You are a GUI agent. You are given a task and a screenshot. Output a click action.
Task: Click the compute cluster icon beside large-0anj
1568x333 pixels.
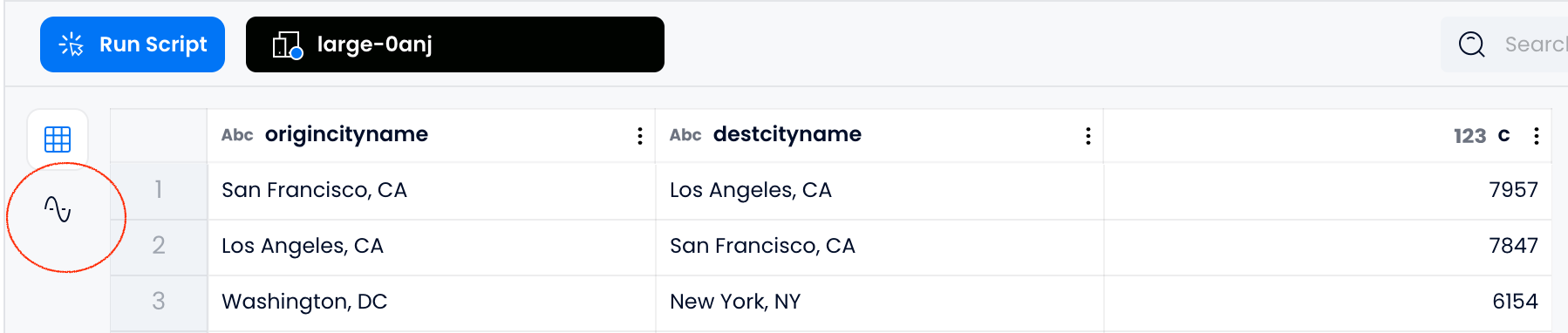[288, 45]
